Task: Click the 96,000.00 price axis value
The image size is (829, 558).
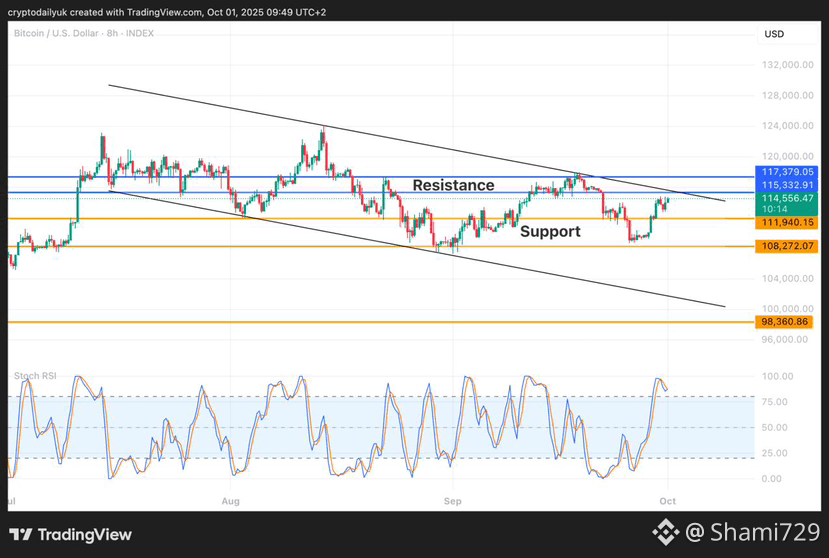Action: tap(785, 340)
